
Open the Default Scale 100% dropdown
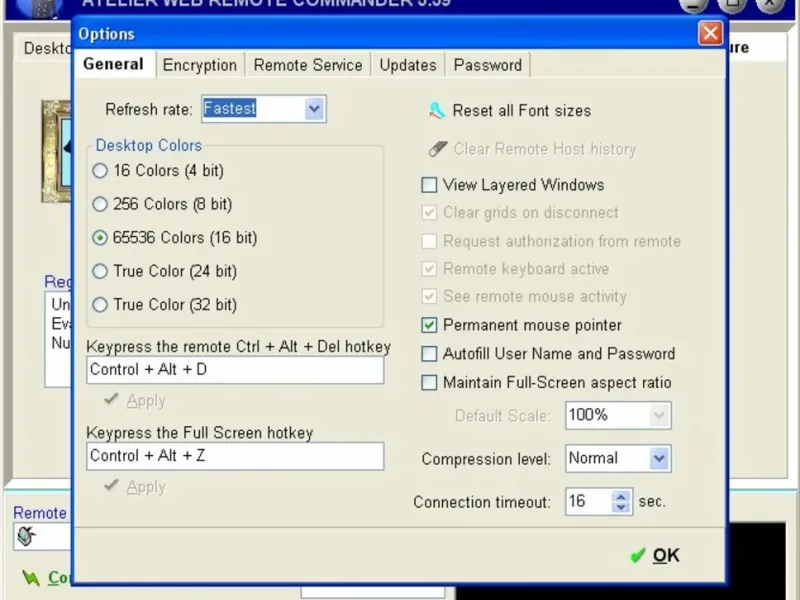click(x=659, y=415)
